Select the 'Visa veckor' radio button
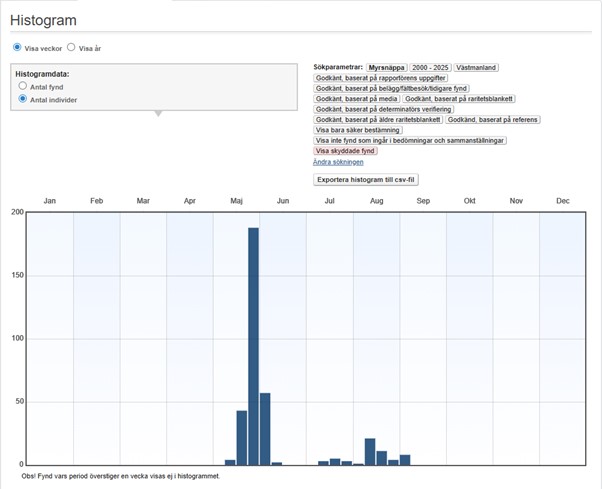The height and width of the screenshot is (489, 602). pyautogui.click(x=17, y=47)
